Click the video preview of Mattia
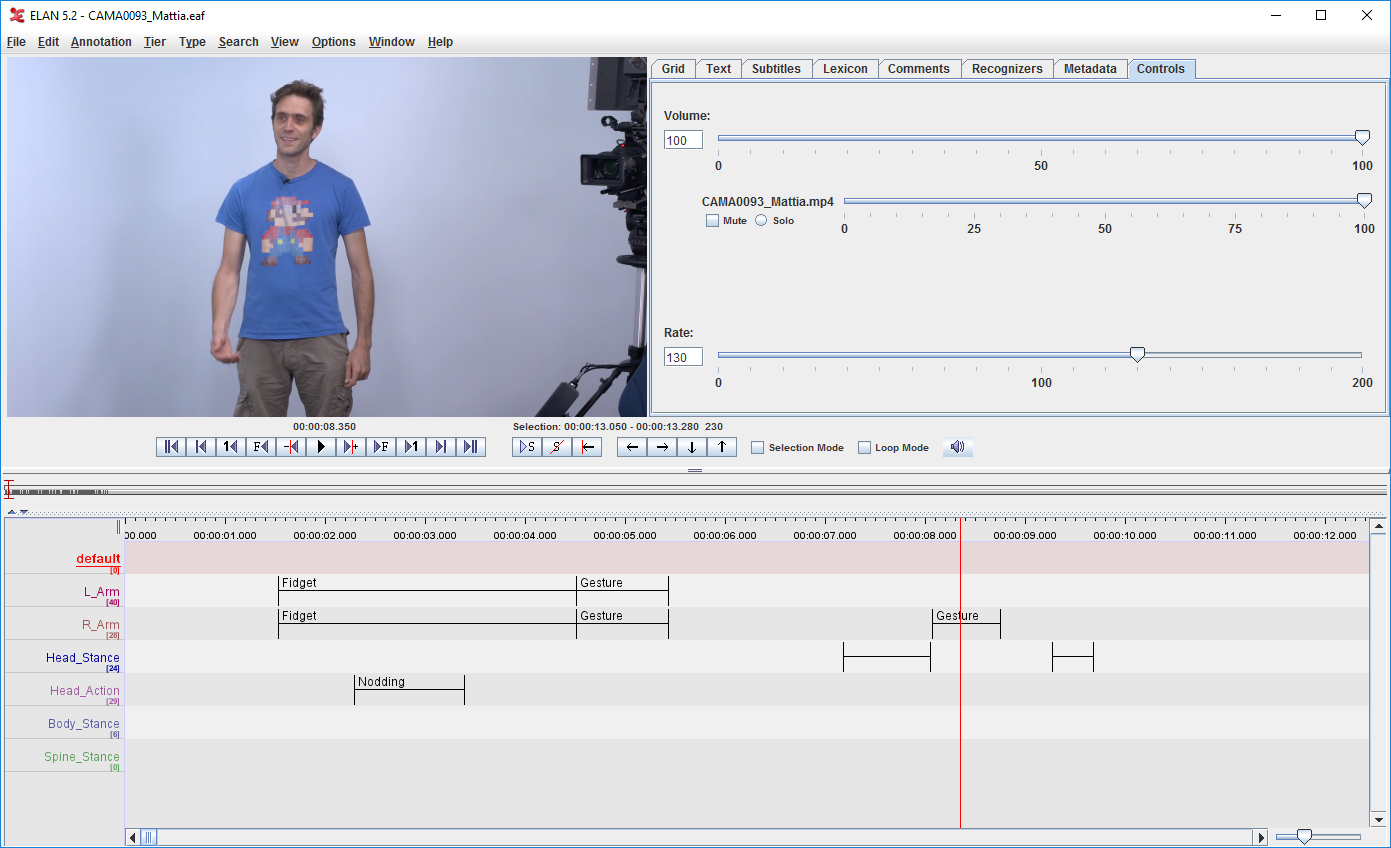Image resolution: width=1391 pixels, height=848 pixels. [x=327, y=237]
